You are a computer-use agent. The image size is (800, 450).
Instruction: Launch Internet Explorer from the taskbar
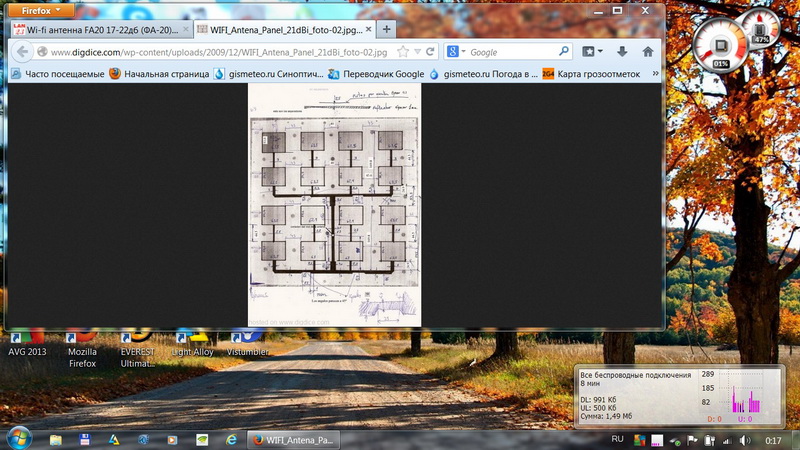232,440
